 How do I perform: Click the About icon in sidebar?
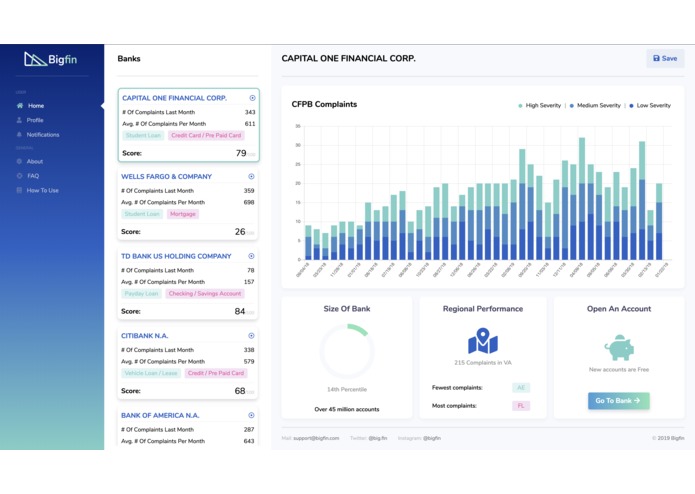tap(19, 161)
